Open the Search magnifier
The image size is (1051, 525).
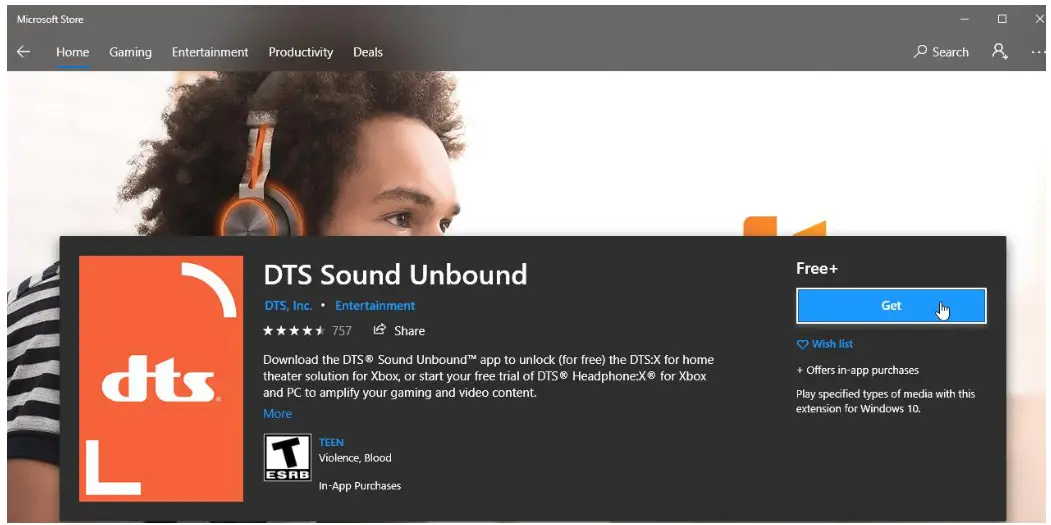920,52
